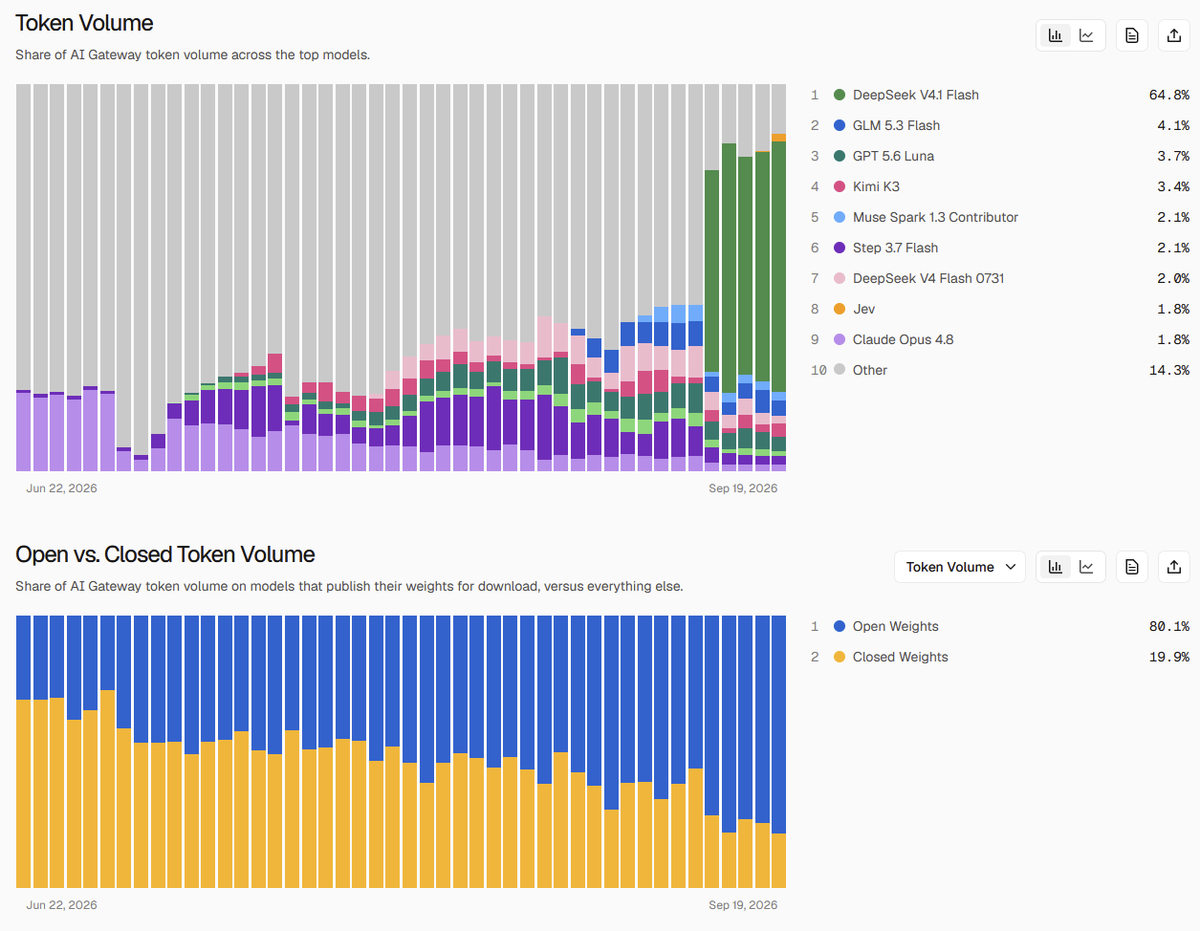
Task: Click the 64.8% share value
Action: [x=1169, y=95]
